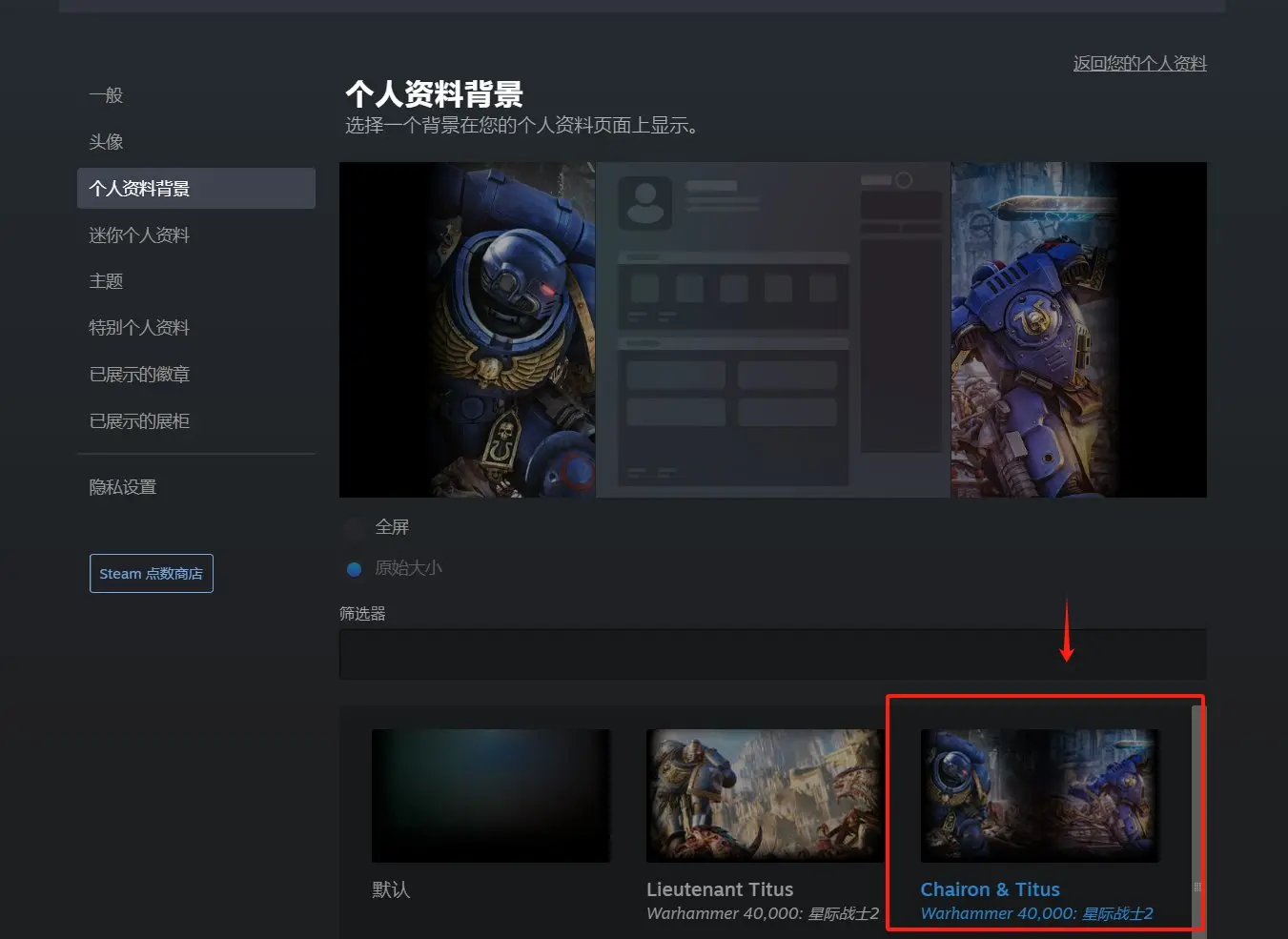
Task: Open the 头像 avatar section
Action: 106,142
